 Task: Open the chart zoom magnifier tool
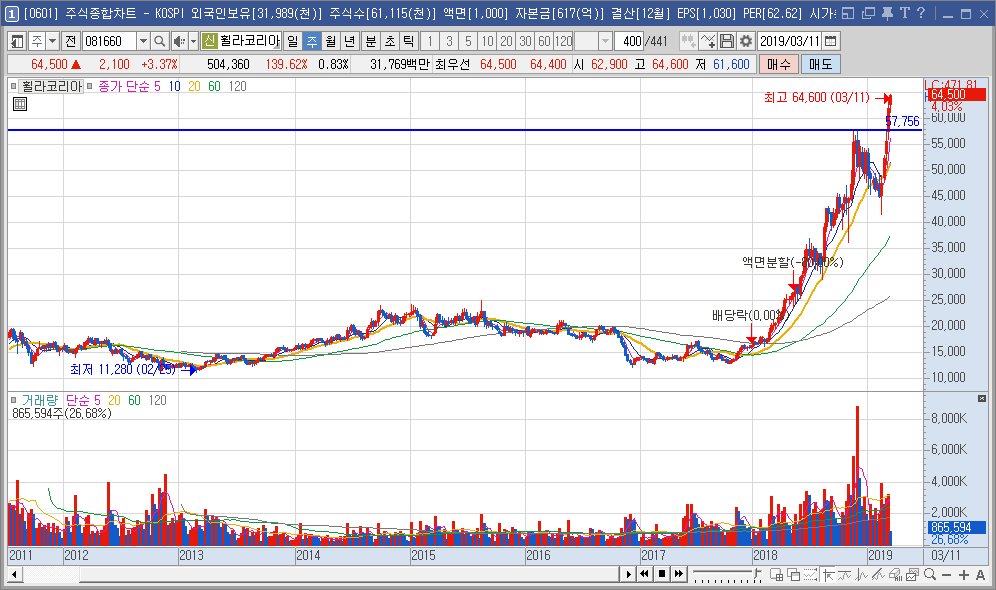tap(930, 574)
